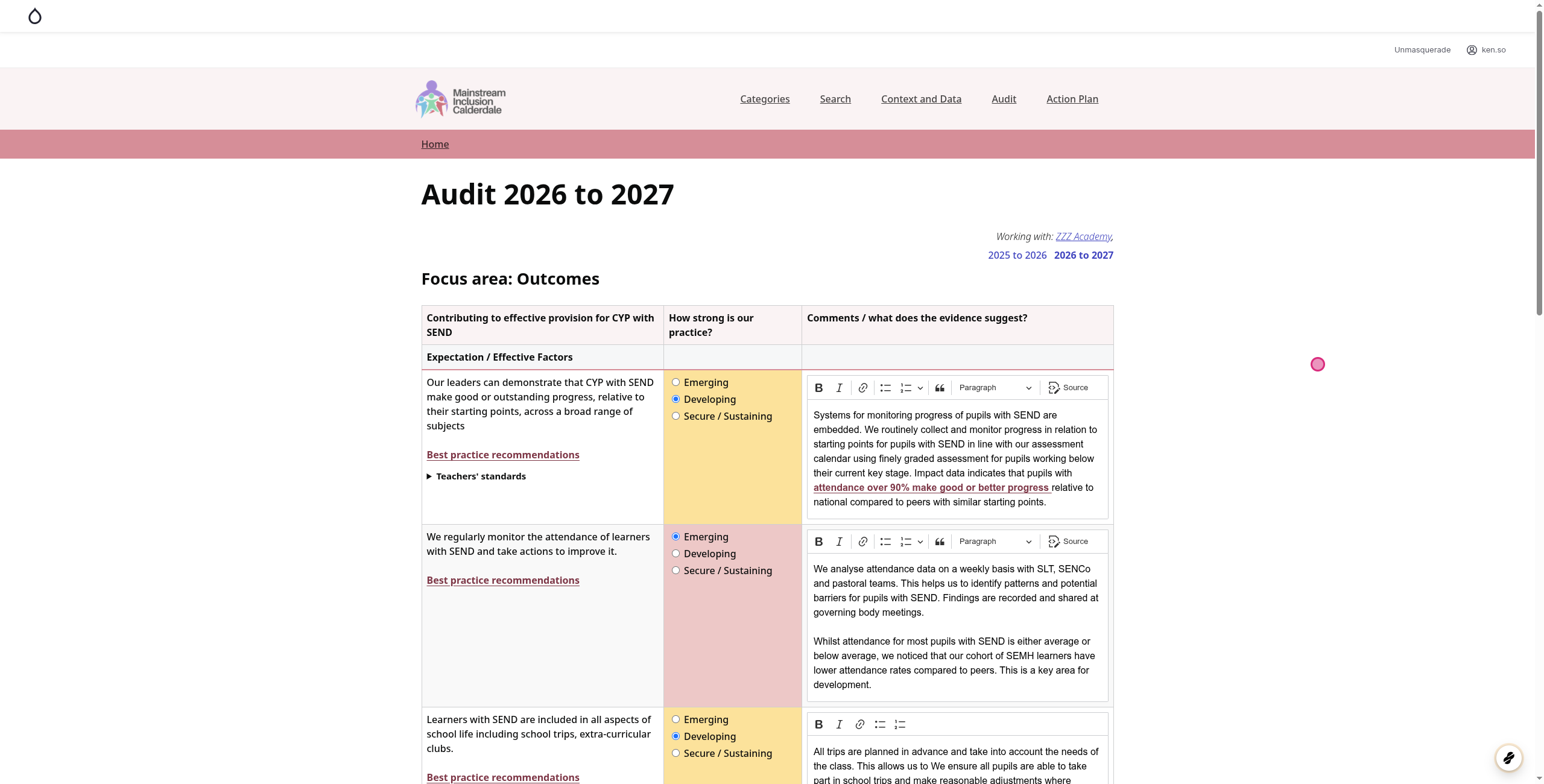Click Home breadcrumb link
Image resolution: width=1544 pixels, height=784 pixels.
pos(435,144)
